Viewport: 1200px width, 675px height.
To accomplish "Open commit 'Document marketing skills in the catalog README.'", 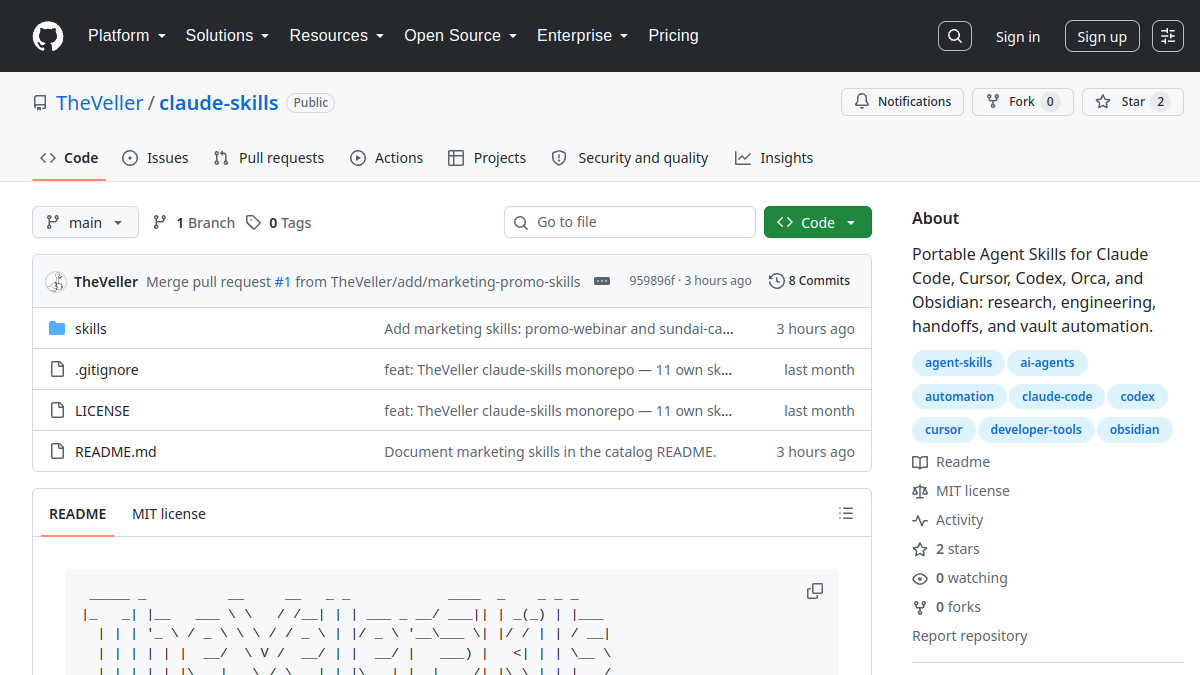I will [x=550, y=452].
